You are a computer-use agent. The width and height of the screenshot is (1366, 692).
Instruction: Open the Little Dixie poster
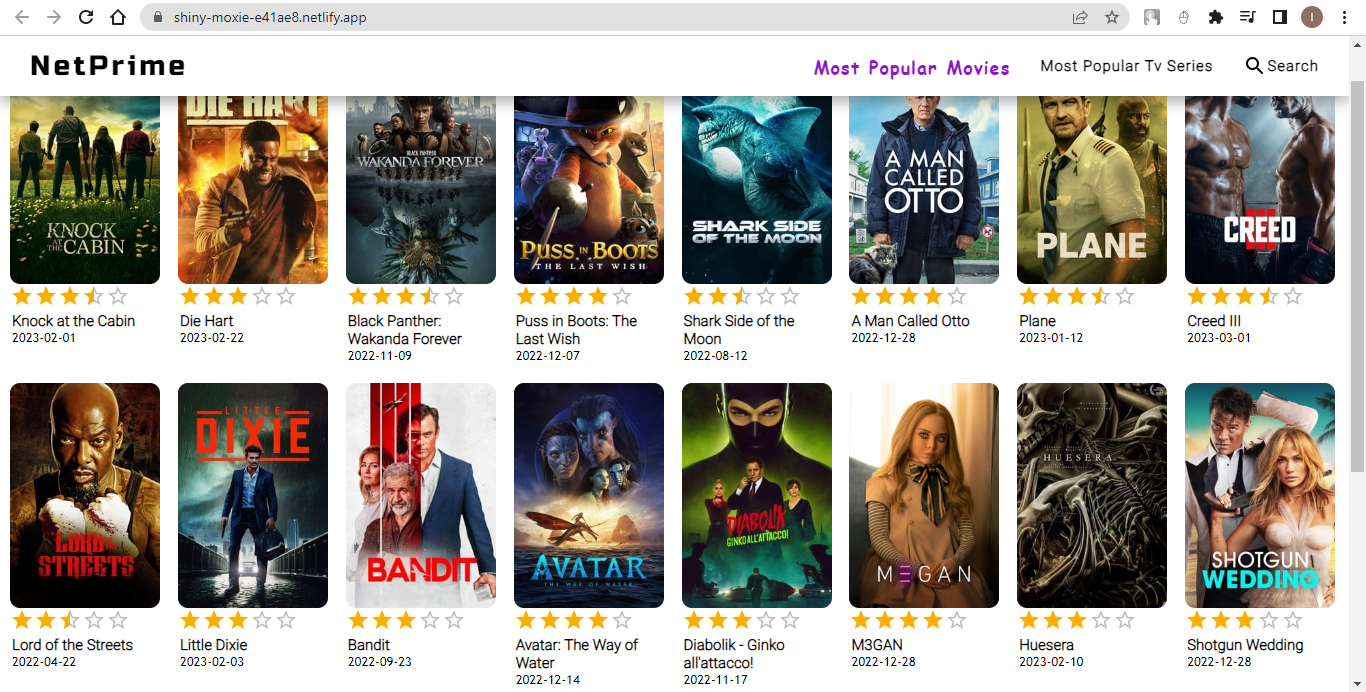[253, 495]
